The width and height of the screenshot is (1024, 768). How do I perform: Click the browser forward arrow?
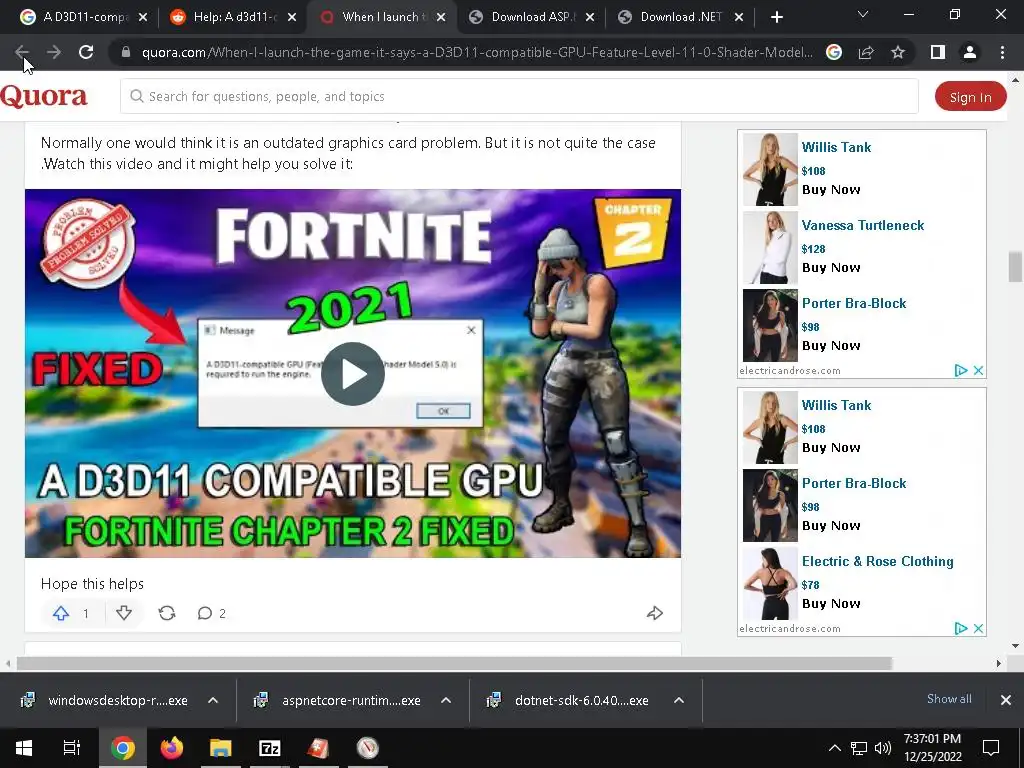coord(54,52)
